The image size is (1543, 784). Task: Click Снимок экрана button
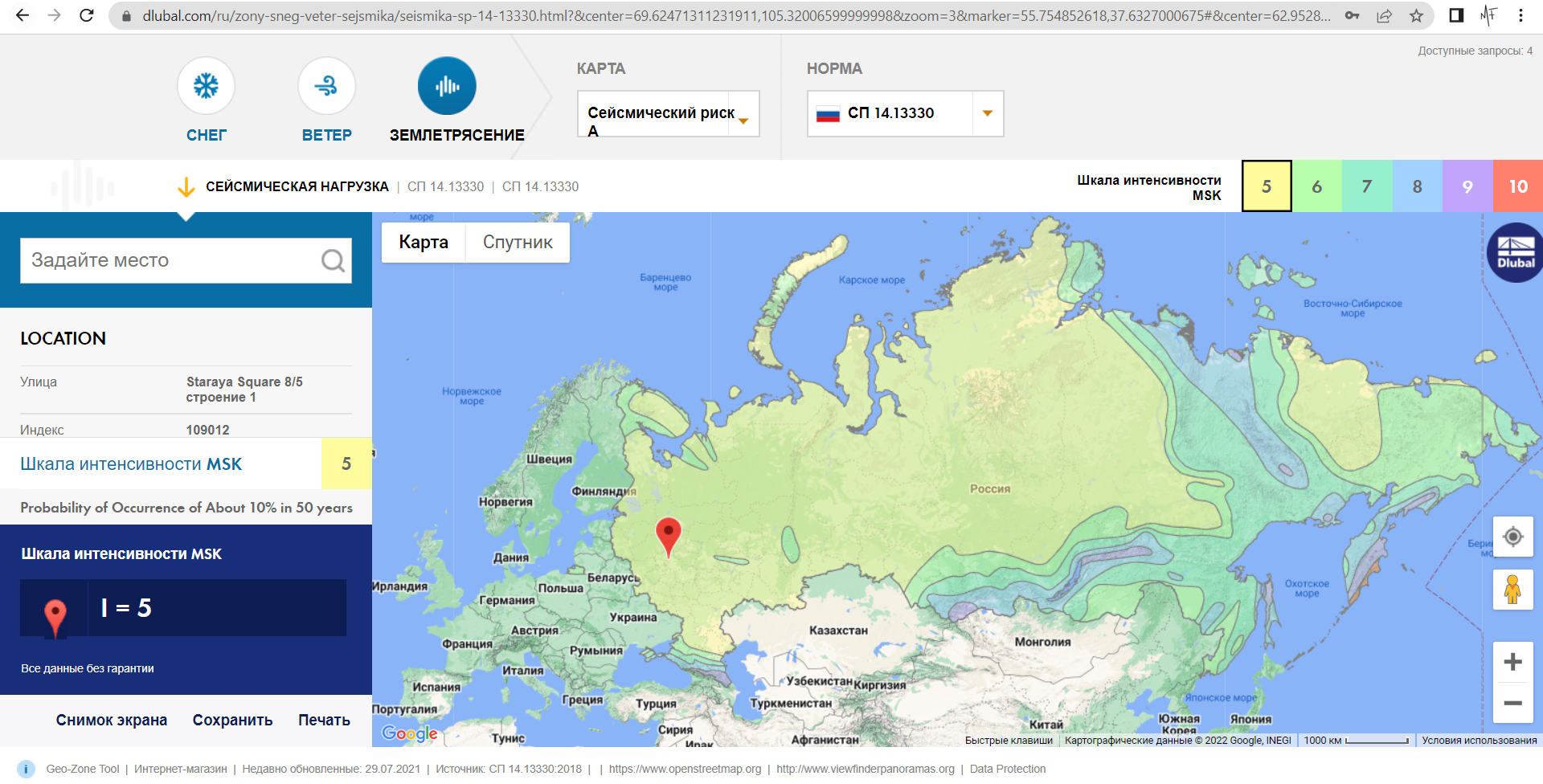coord(112,720)
